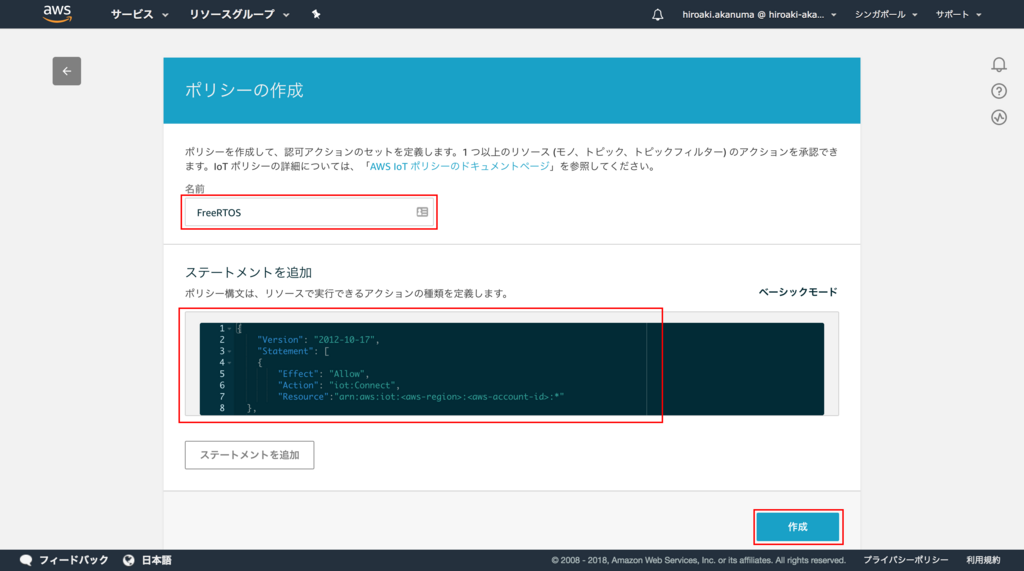Click the "Version": "2012-10-17" code line
The image size is (1024, 571).
(317, 340)
